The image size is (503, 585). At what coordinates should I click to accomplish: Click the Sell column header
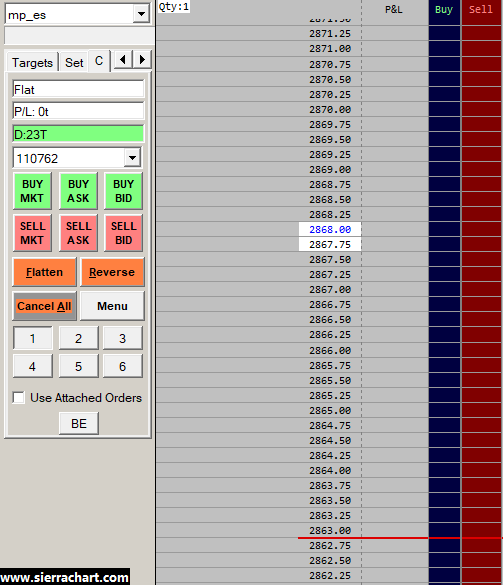pos(481,9)
